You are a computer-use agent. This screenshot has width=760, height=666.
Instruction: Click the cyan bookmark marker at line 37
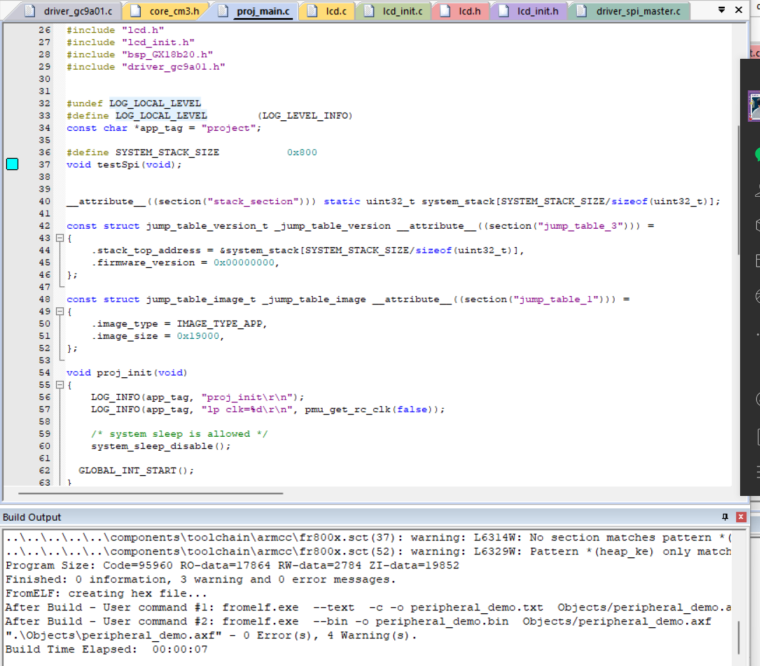(x=12, y=164)
